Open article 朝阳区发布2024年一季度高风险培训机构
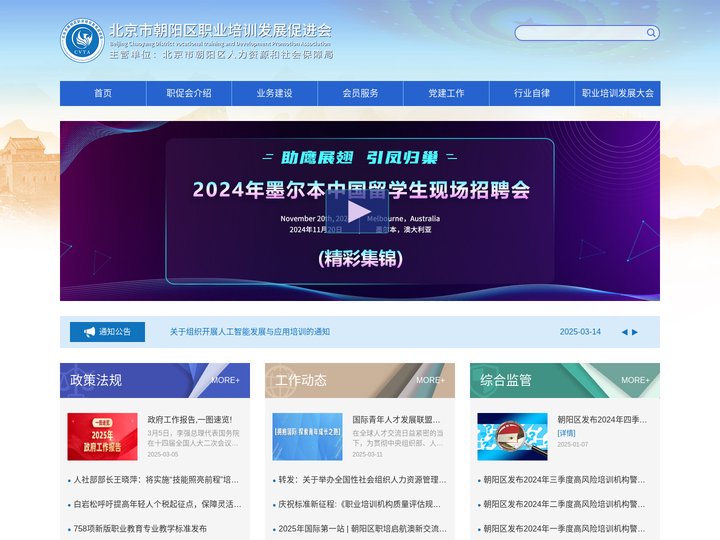Image resolution: width=720 pixels, height=540 pixels. tap(564, 529)
